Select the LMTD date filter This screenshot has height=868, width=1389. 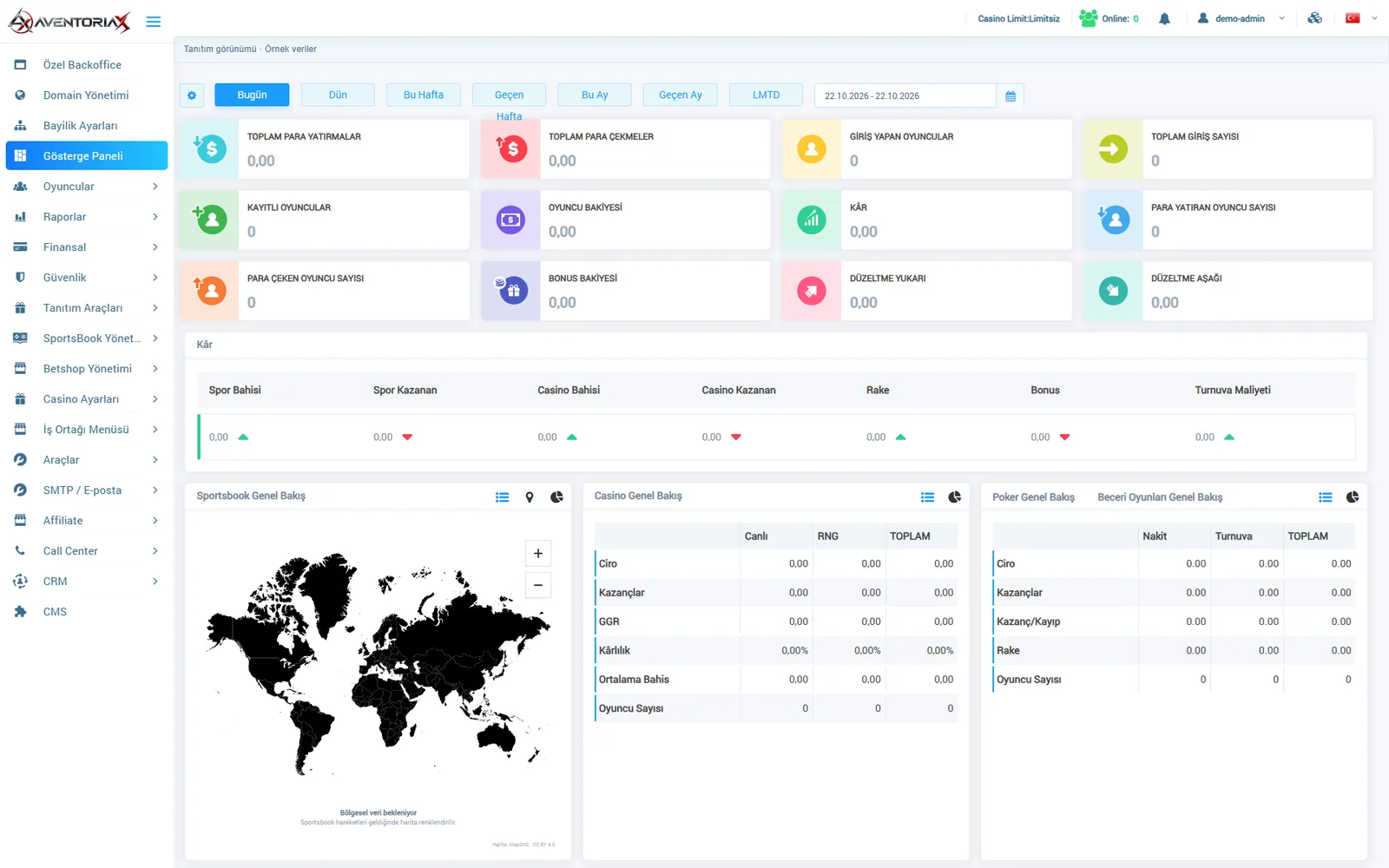coord(766,95)
